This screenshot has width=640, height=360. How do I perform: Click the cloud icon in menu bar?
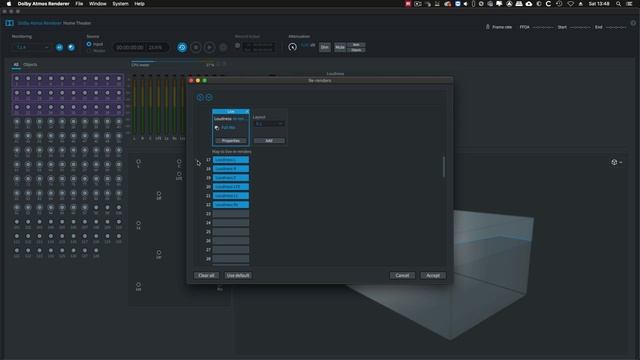[529, 4]
